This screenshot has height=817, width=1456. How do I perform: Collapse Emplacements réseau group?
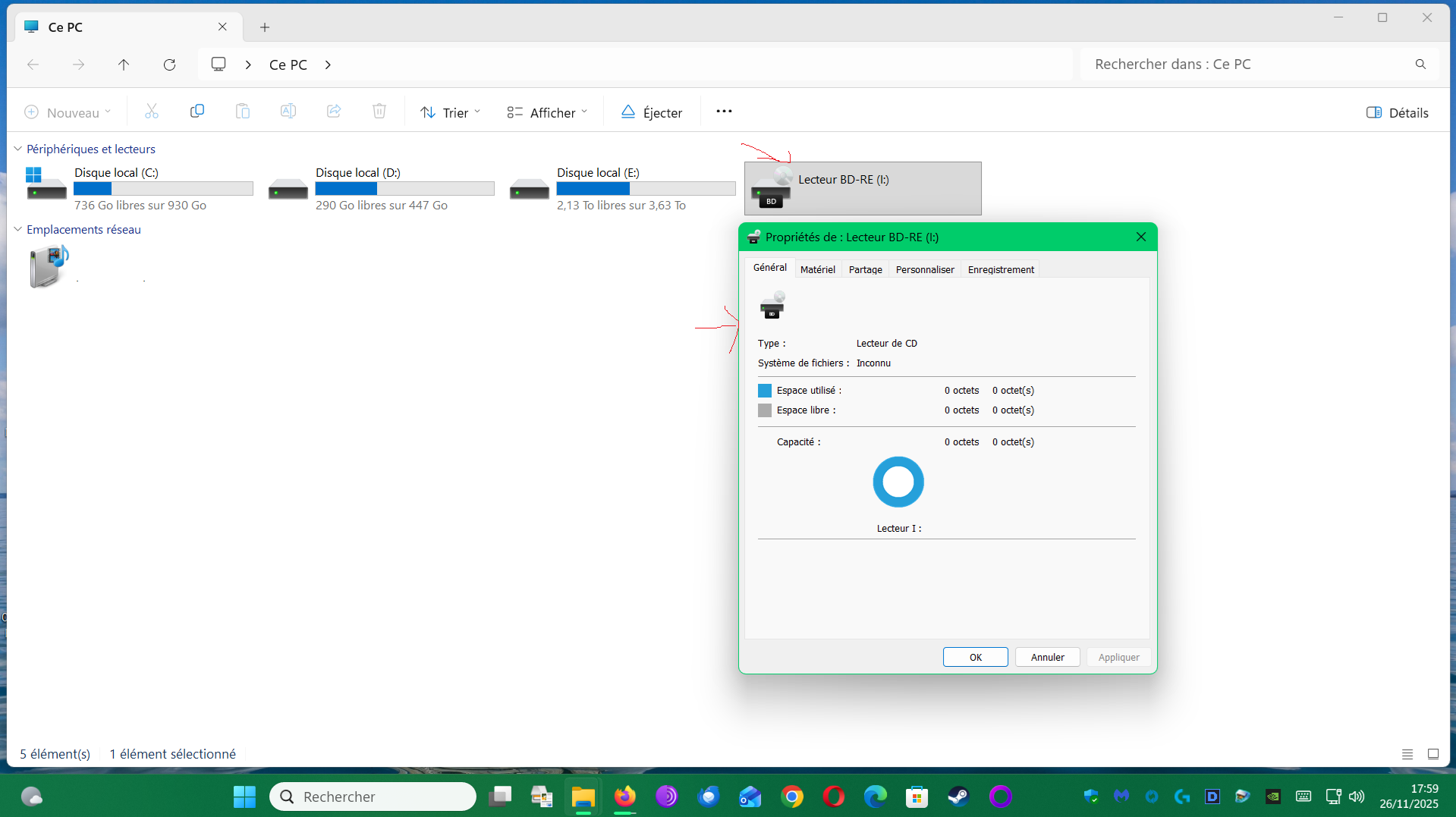(x=17, y=229)
